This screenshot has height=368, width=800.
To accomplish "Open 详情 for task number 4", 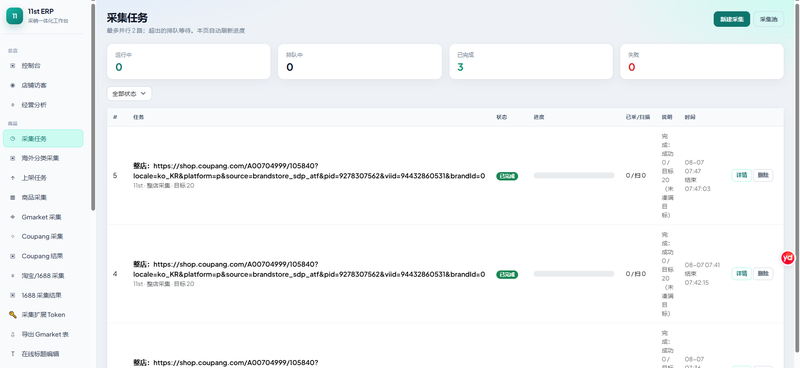I will [x=741, y=274].
